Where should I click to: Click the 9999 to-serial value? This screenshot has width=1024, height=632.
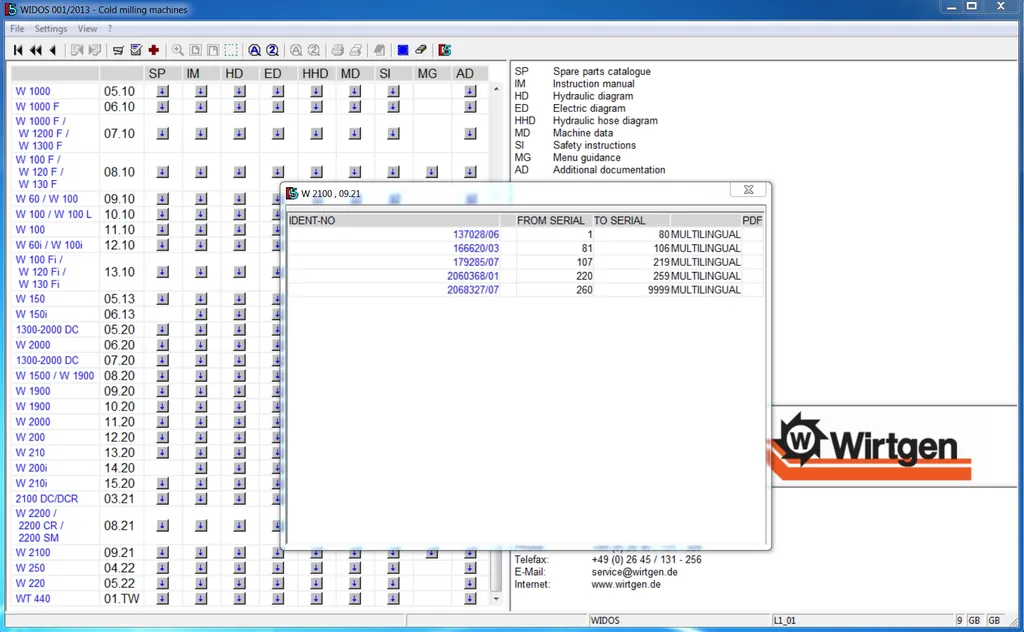coord(659,290)
